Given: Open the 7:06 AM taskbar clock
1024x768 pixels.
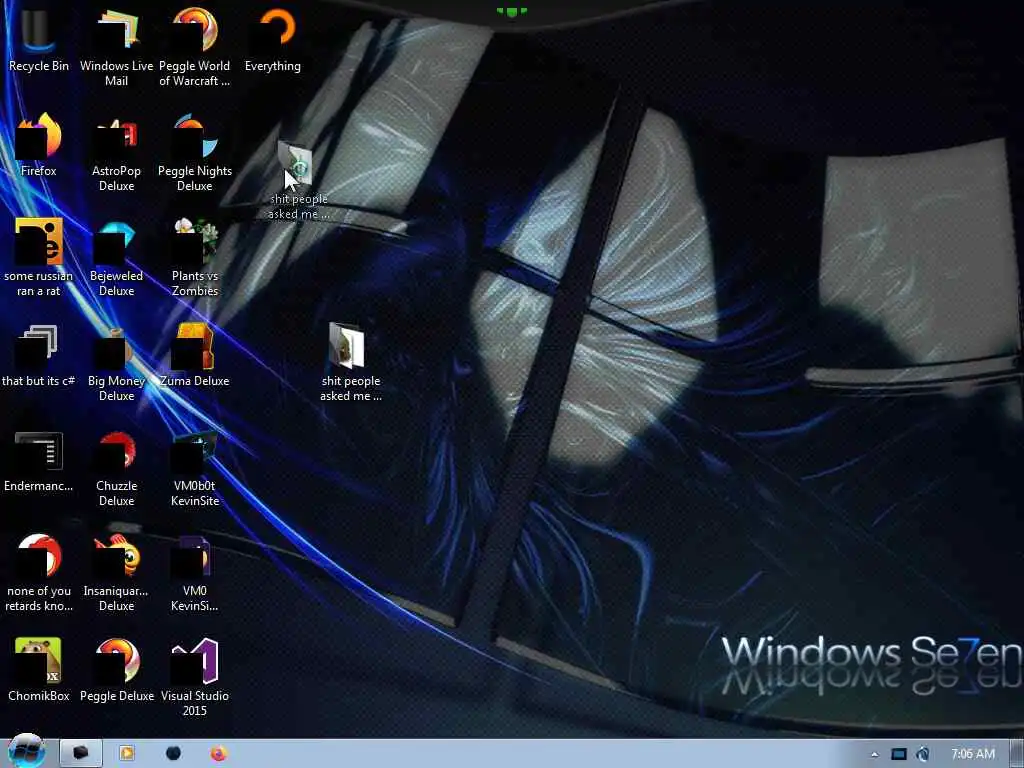Looking at the screenshot, I should tap(972, 754).
